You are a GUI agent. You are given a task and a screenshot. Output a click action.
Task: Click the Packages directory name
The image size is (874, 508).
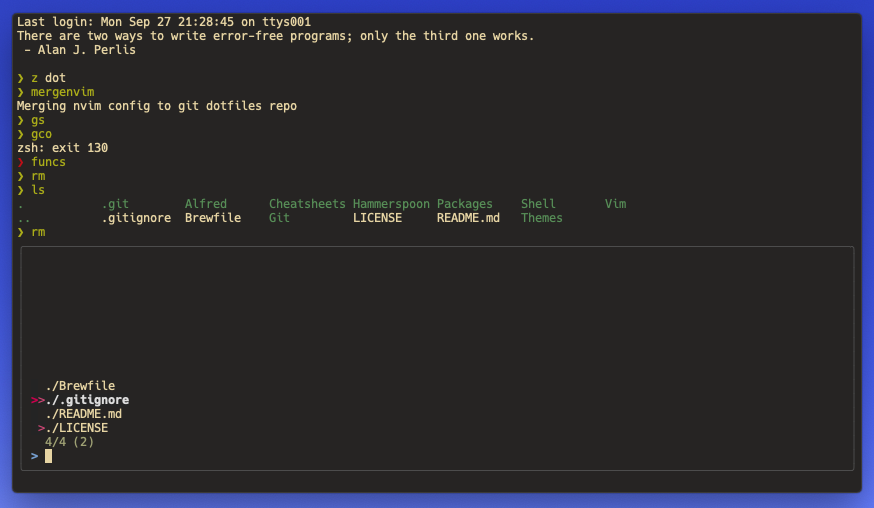(x=465, y=204)
